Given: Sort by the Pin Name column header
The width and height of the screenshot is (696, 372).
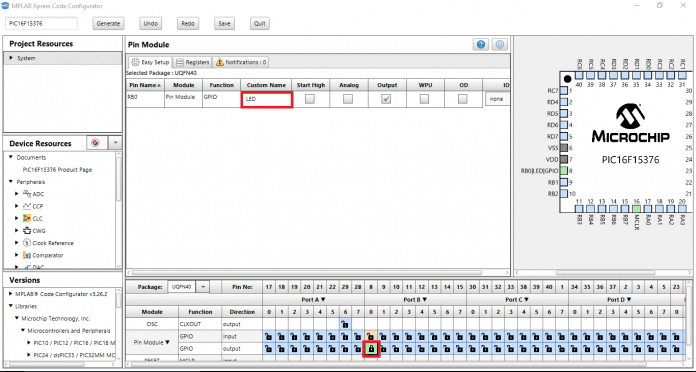Looking at the screenshot, I should click(145, 85).
